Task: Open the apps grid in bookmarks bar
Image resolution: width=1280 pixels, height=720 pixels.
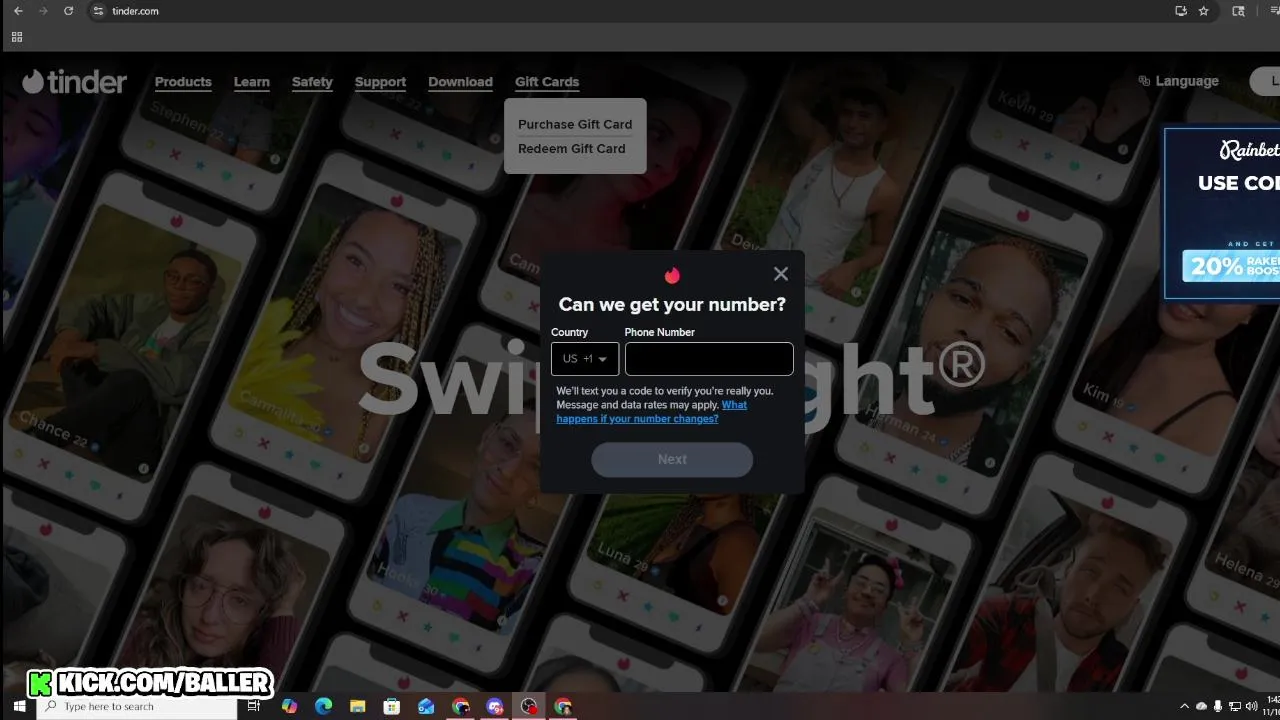Action: (x=17, y=37)
